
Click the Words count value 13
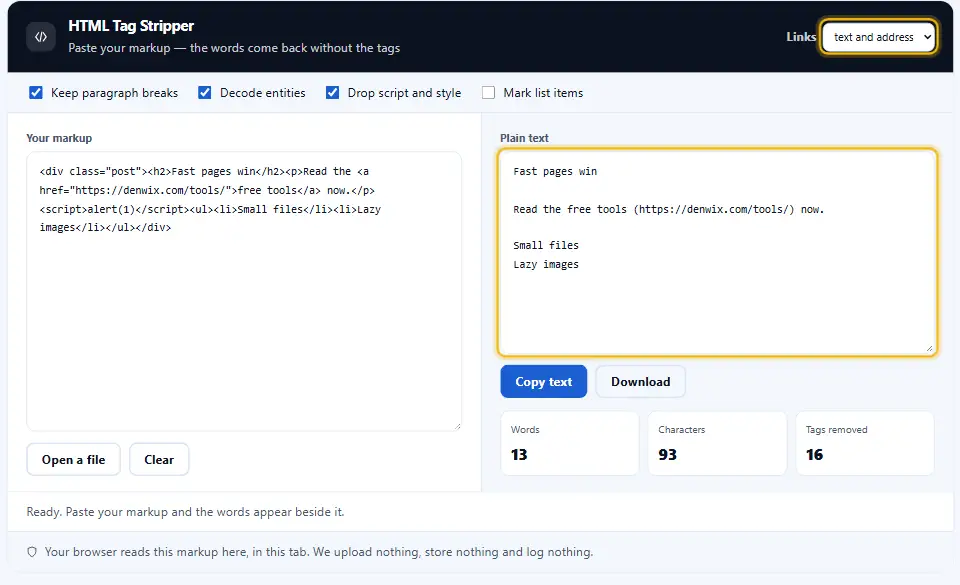coord(519,455)
